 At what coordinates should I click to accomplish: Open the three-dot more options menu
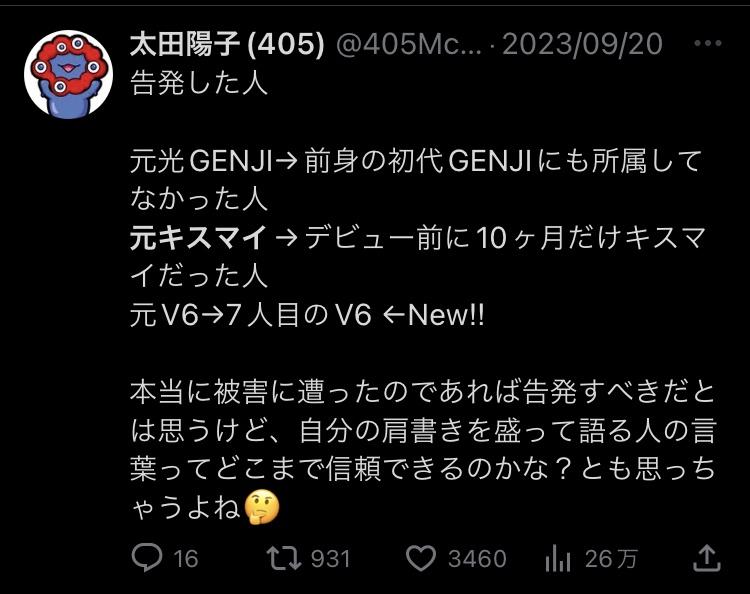(x=707, y=44)
